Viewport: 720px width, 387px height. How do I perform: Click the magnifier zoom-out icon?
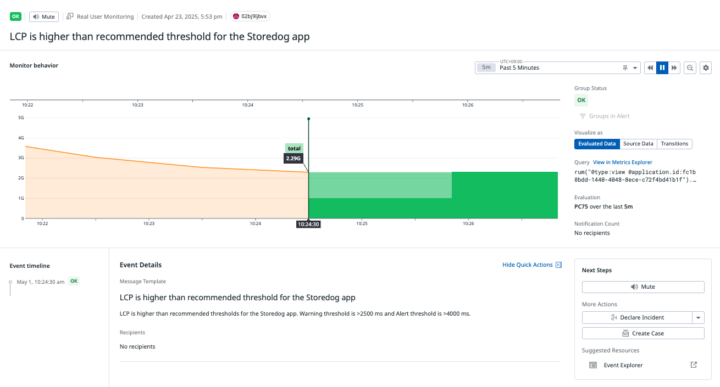(690, 67)
